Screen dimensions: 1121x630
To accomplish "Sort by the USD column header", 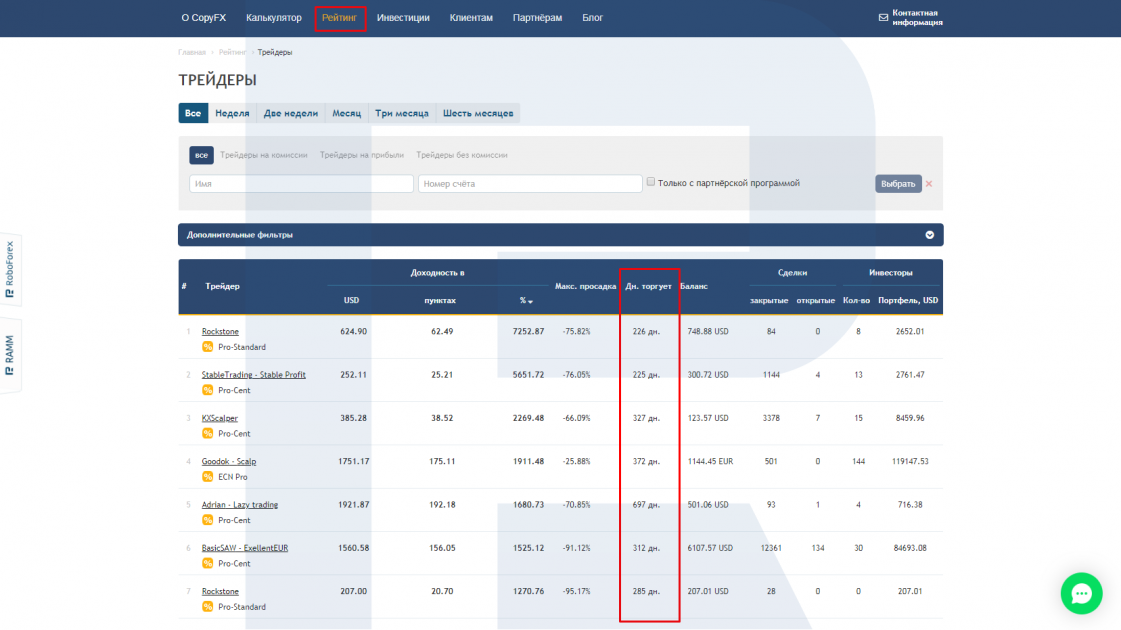I will 351,300.
